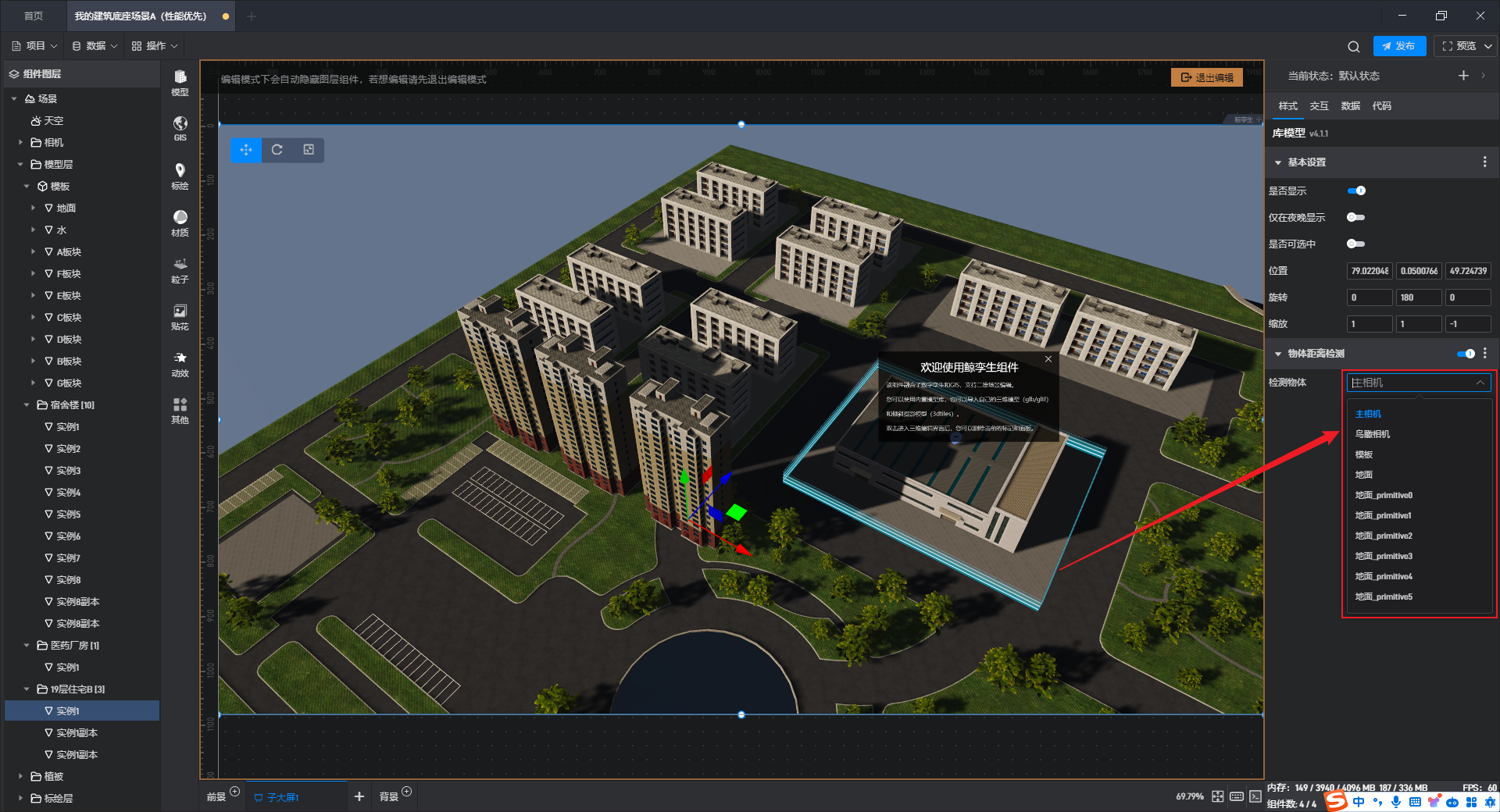Close the 欢迎使用鲸孪生组件 popup

pos(1048,359)
